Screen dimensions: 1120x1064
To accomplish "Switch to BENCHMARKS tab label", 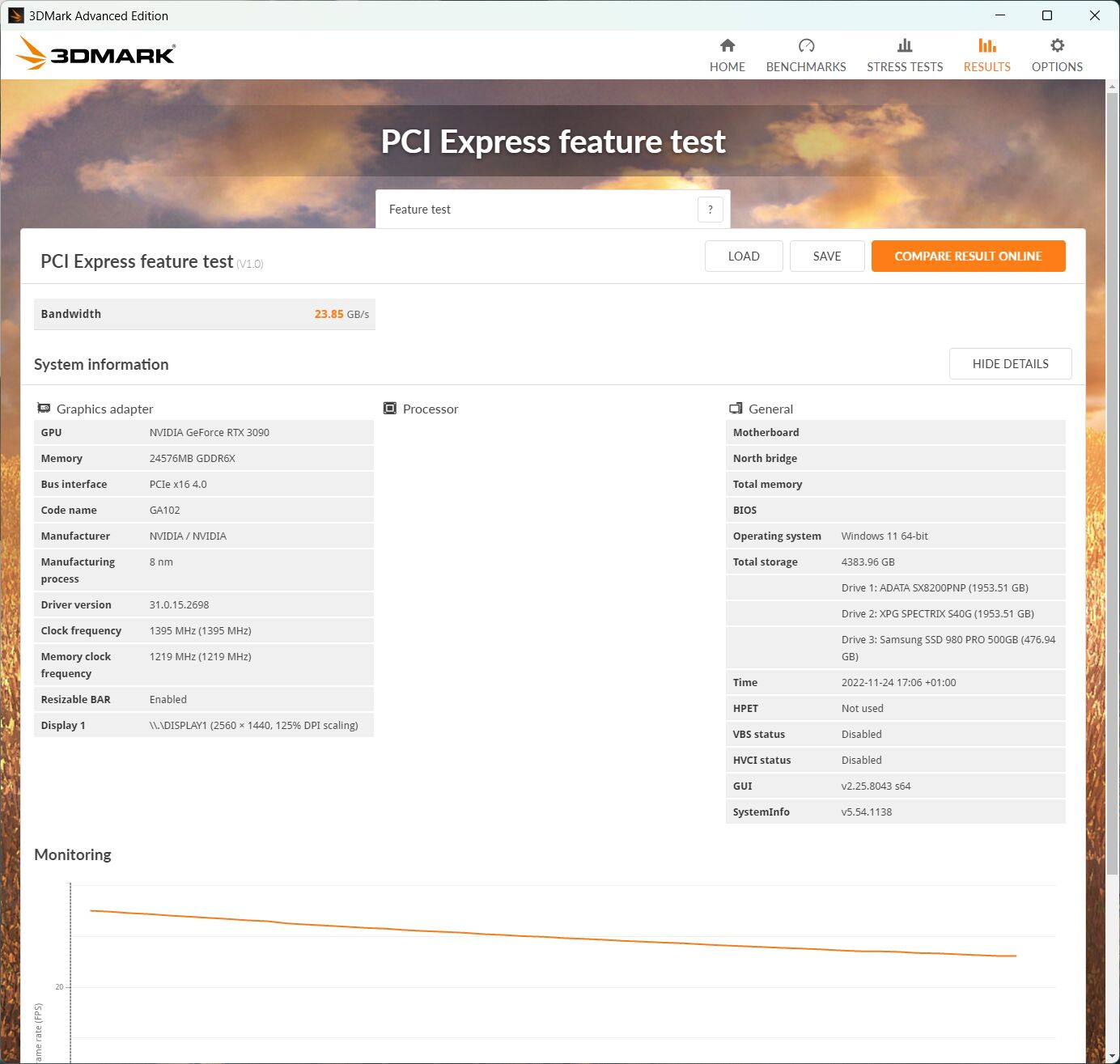I will point(806,67).
